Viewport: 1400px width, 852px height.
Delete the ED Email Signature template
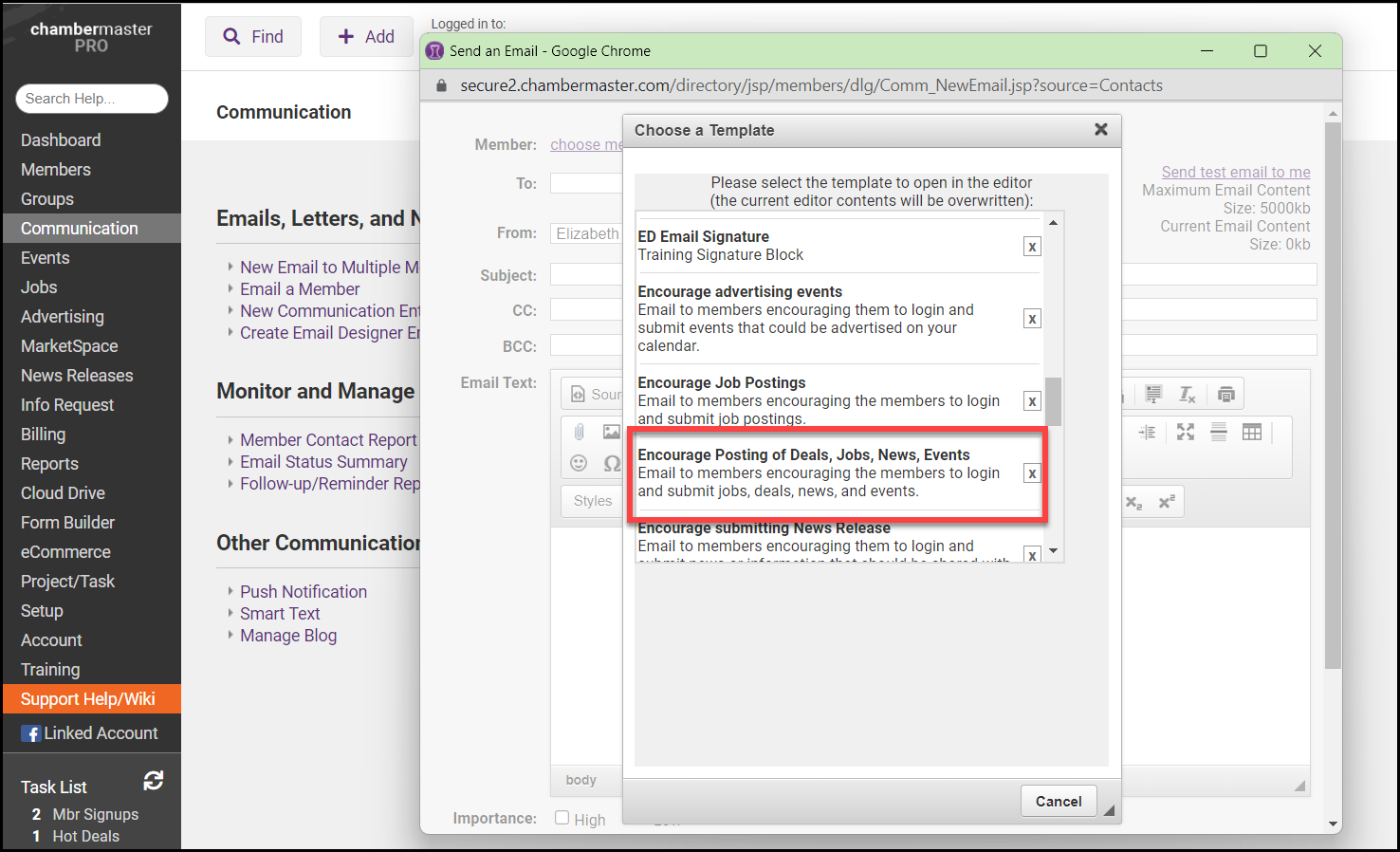(x=1032, y=247)
